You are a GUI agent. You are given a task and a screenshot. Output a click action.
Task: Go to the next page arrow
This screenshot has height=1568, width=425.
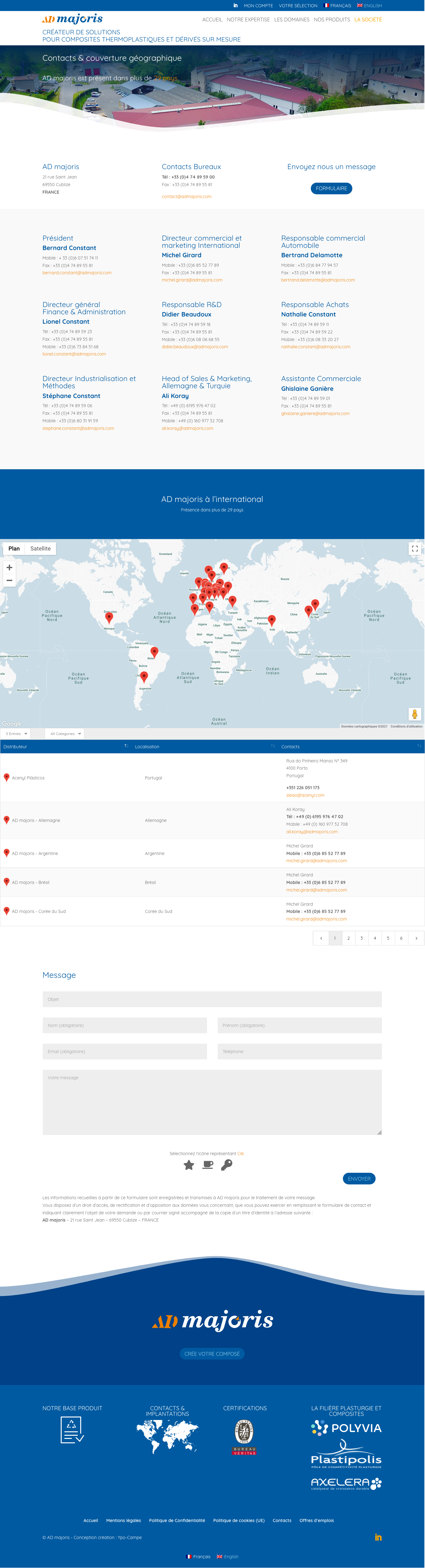[x=416, y=938]
